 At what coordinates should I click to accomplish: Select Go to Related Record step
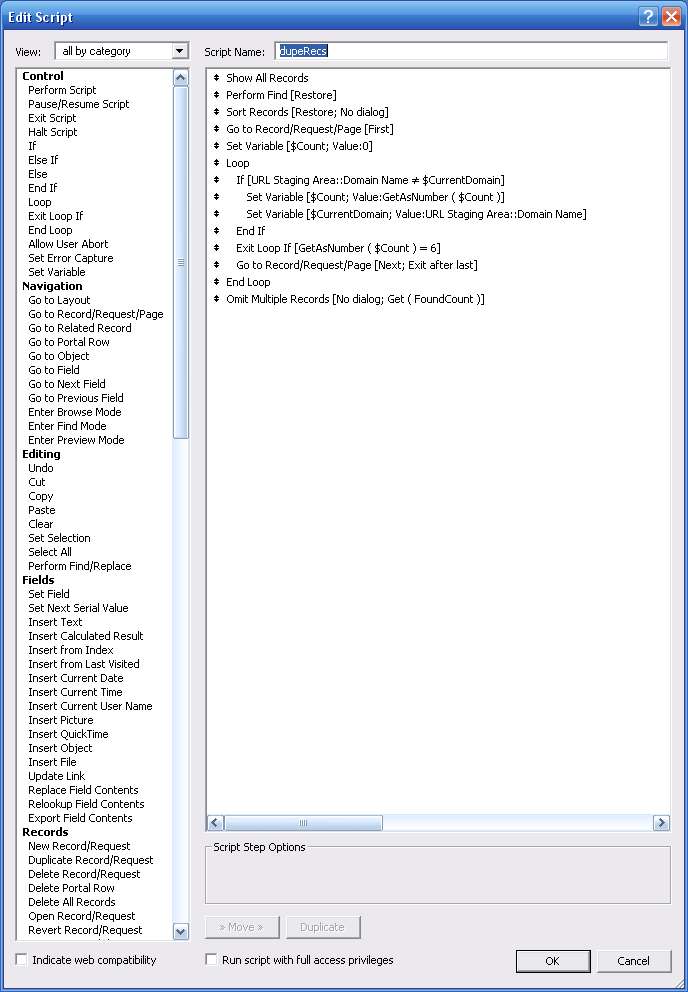pyautogui.click(x=80, y=328)
